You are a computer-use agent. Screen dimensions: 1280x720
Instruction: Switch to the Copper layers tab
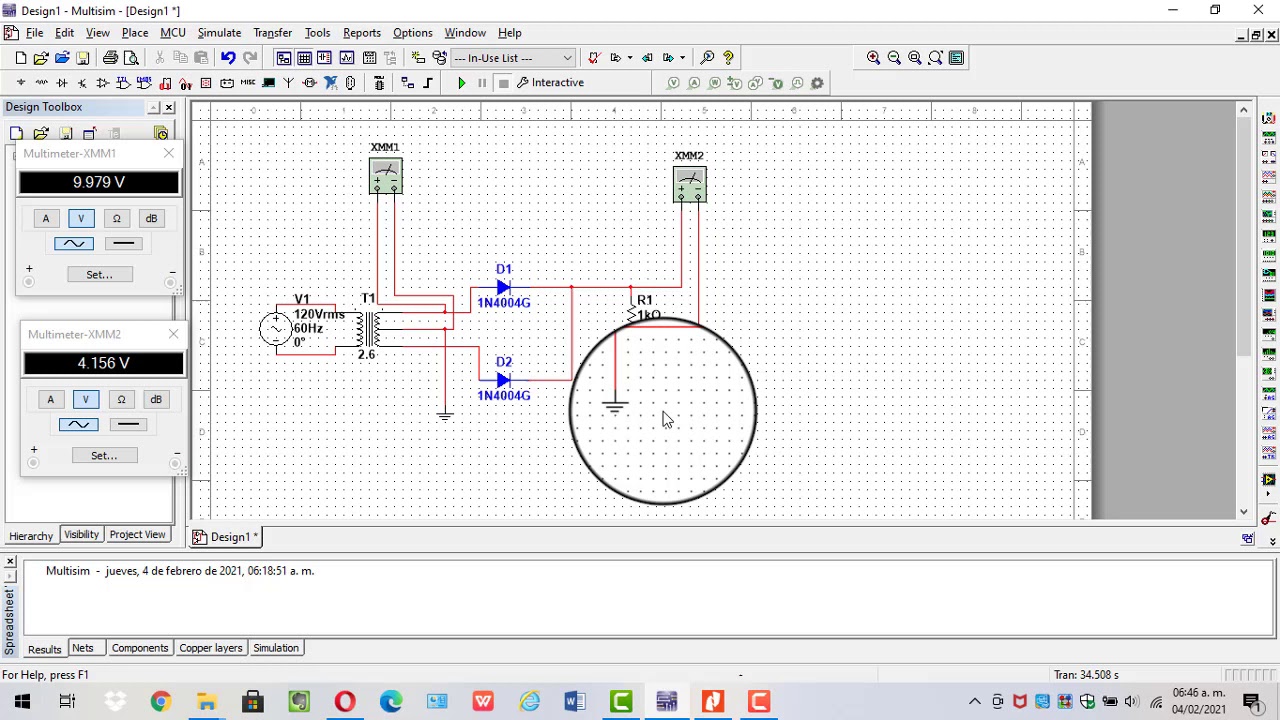coord(211,648)
